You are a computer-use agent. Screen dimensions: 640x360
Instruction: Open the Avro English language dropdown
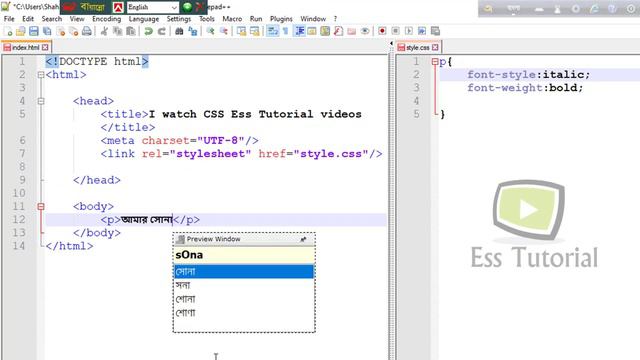pyautogui.click(x=153, y=7)
